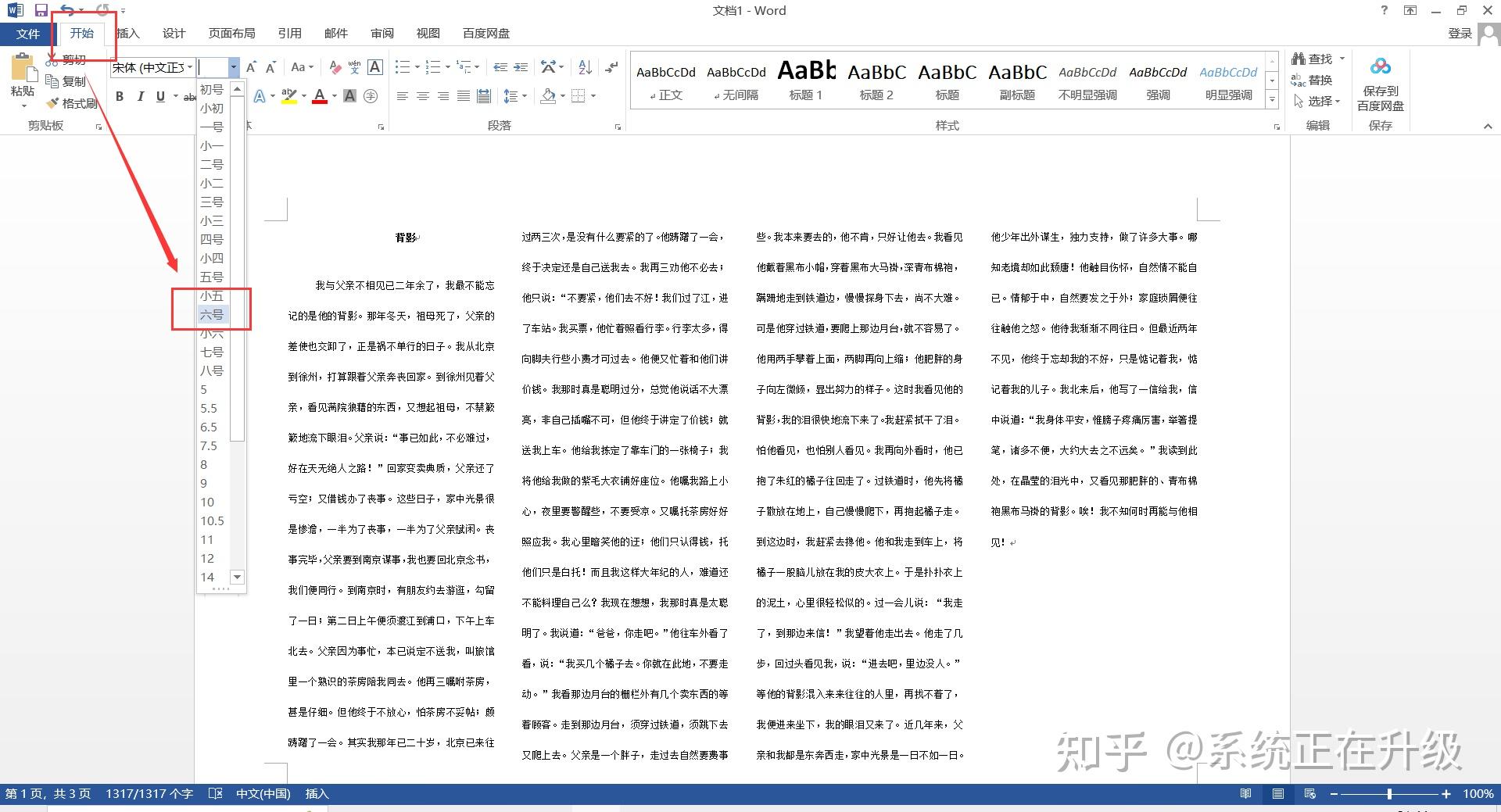Screen dimensions: 1501x812
Task: Switch to Web Layout view in status bar
Action: 1309,793
